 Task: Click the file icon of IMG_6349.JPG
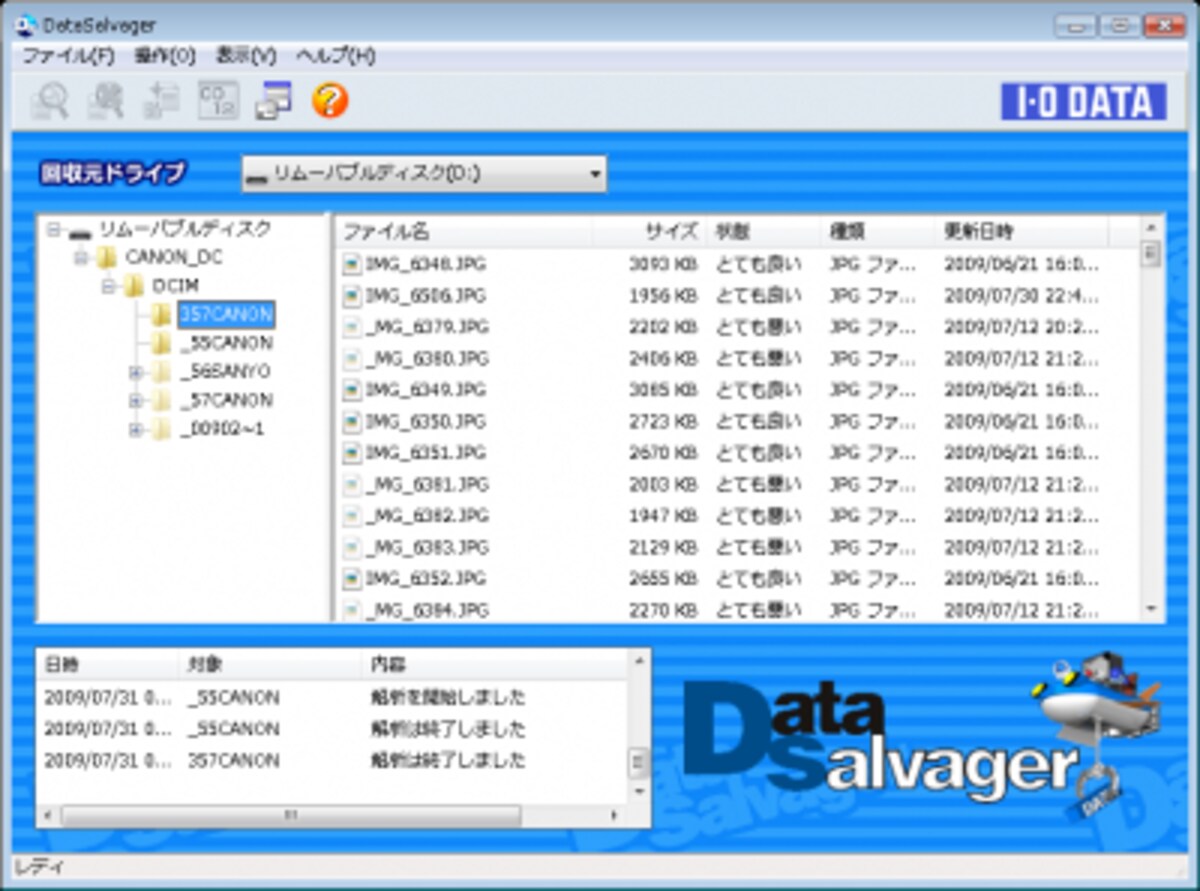coord(351,389)
